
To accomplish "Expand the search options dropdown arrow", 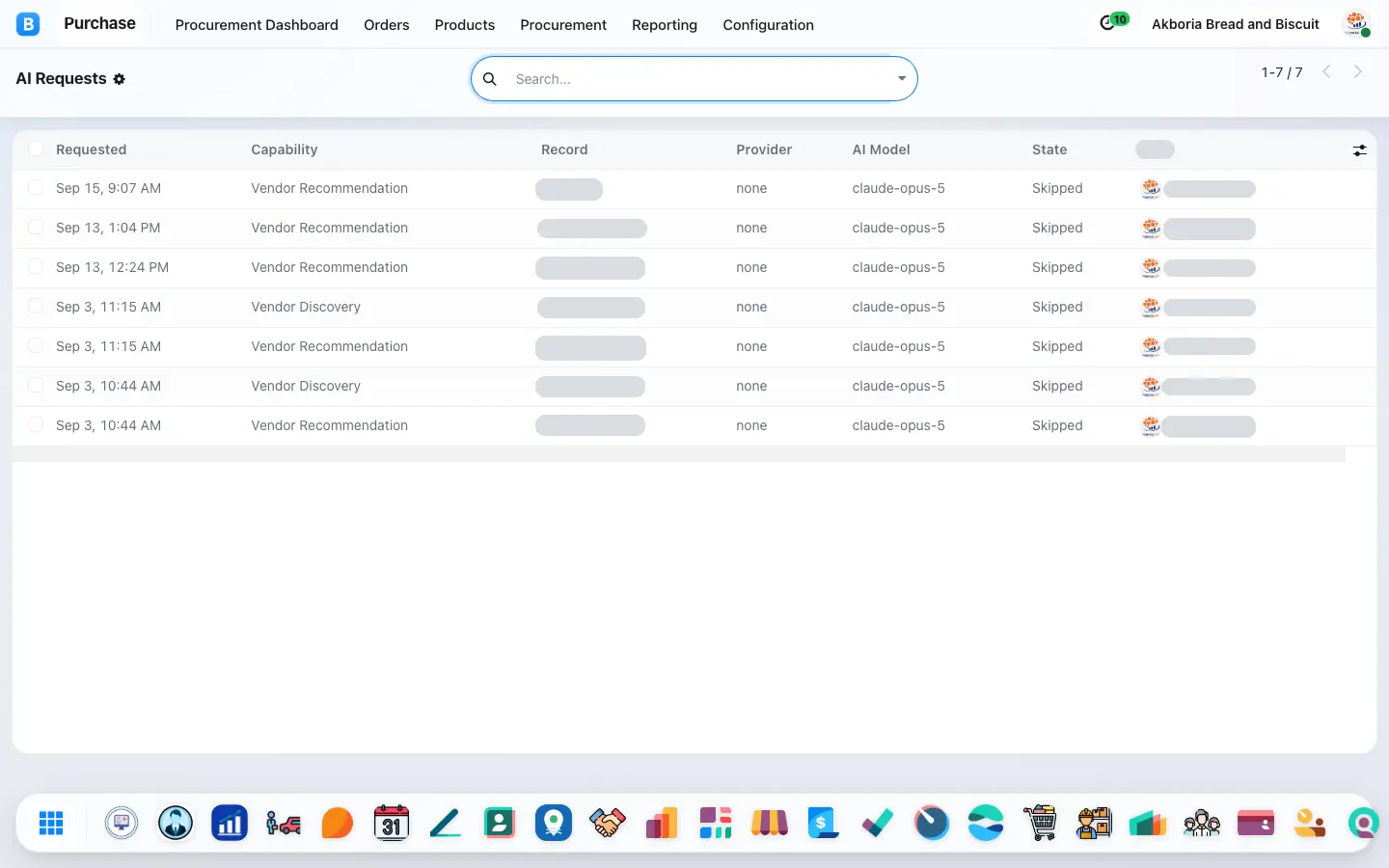I will pos(902,79).
